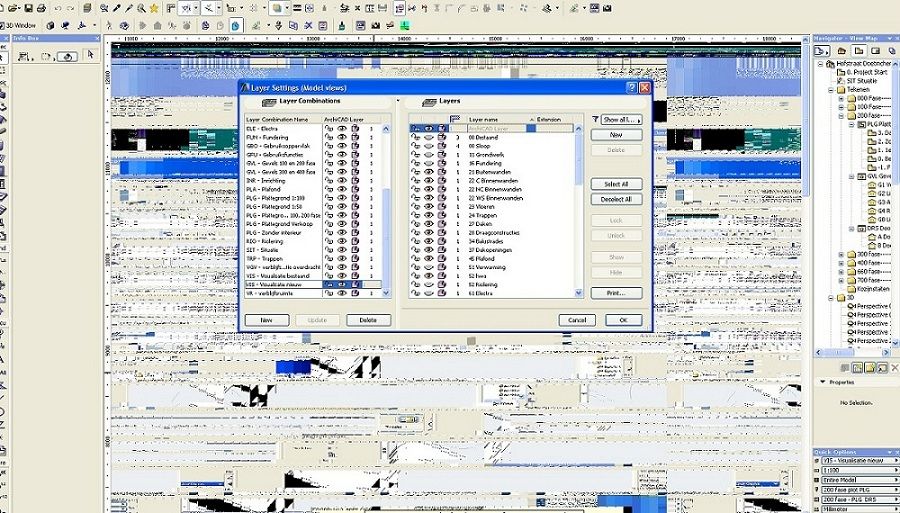Image resolution: width=900 pixels, height=513 pixels.
Task: Toggle visibility of 00 Bestaand layer
Action: point(429,138)
